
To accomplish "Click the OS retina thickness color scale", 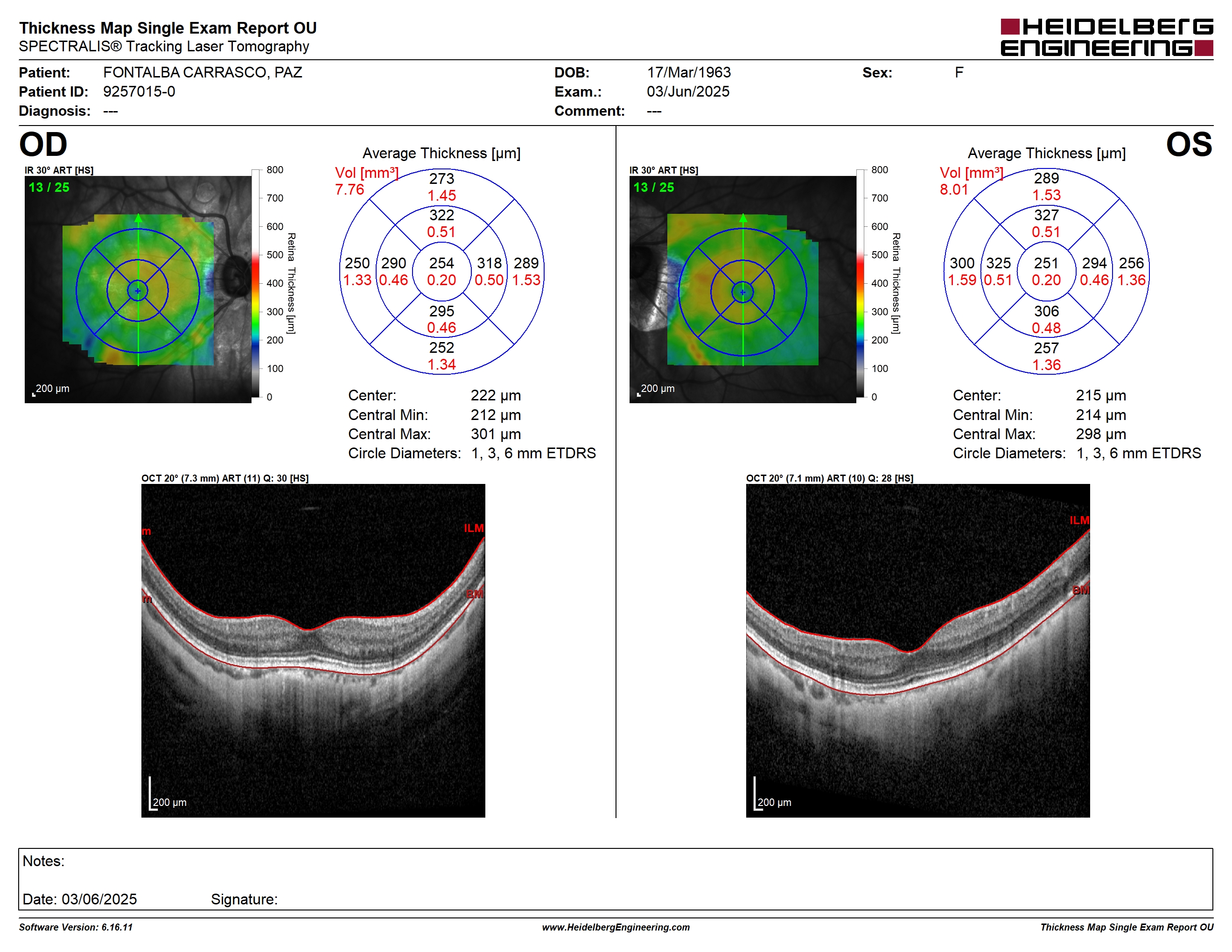I will [x=860, y=283].
